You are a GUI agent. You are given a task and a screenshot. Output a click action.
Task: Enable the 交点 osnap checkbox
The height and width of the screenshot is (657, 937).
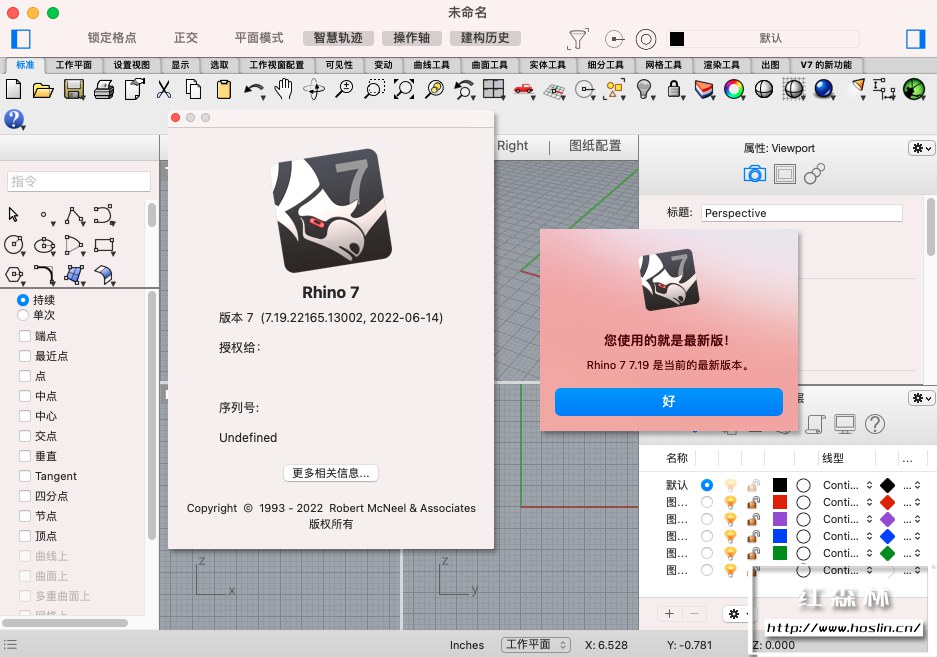[25, 436]
